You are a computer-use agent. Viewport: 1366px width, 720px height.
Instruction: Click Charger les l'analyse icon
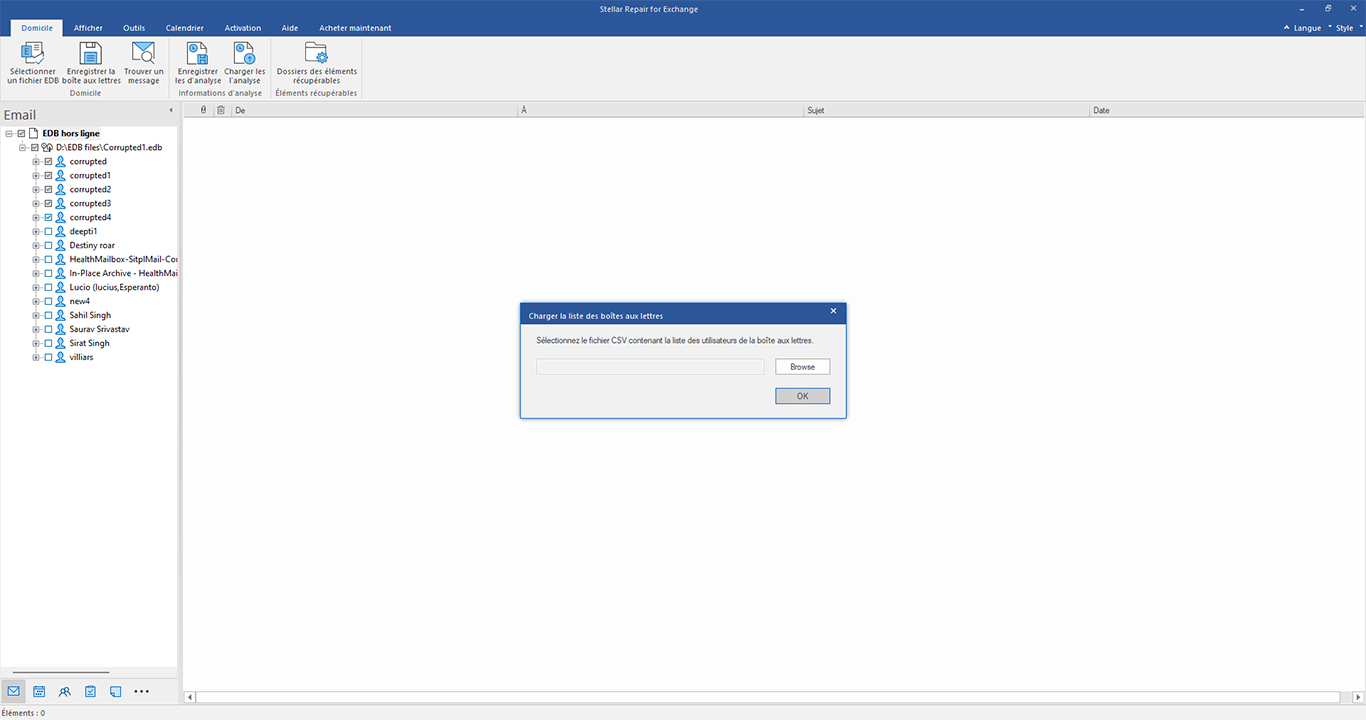point(245,63)
